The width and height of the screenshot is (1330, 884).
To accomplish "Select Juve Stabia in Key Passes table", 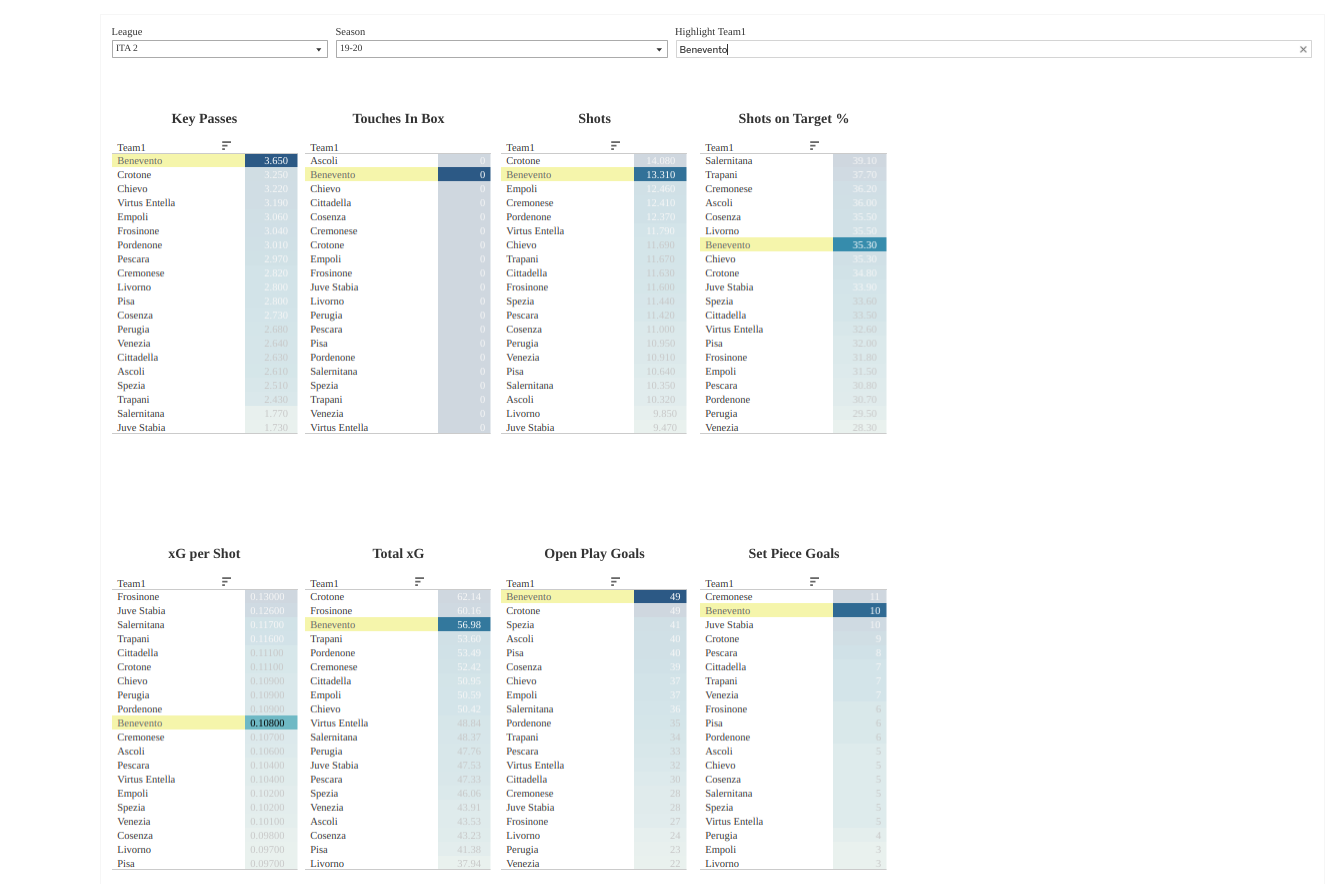I will click(x=141, y=427).
